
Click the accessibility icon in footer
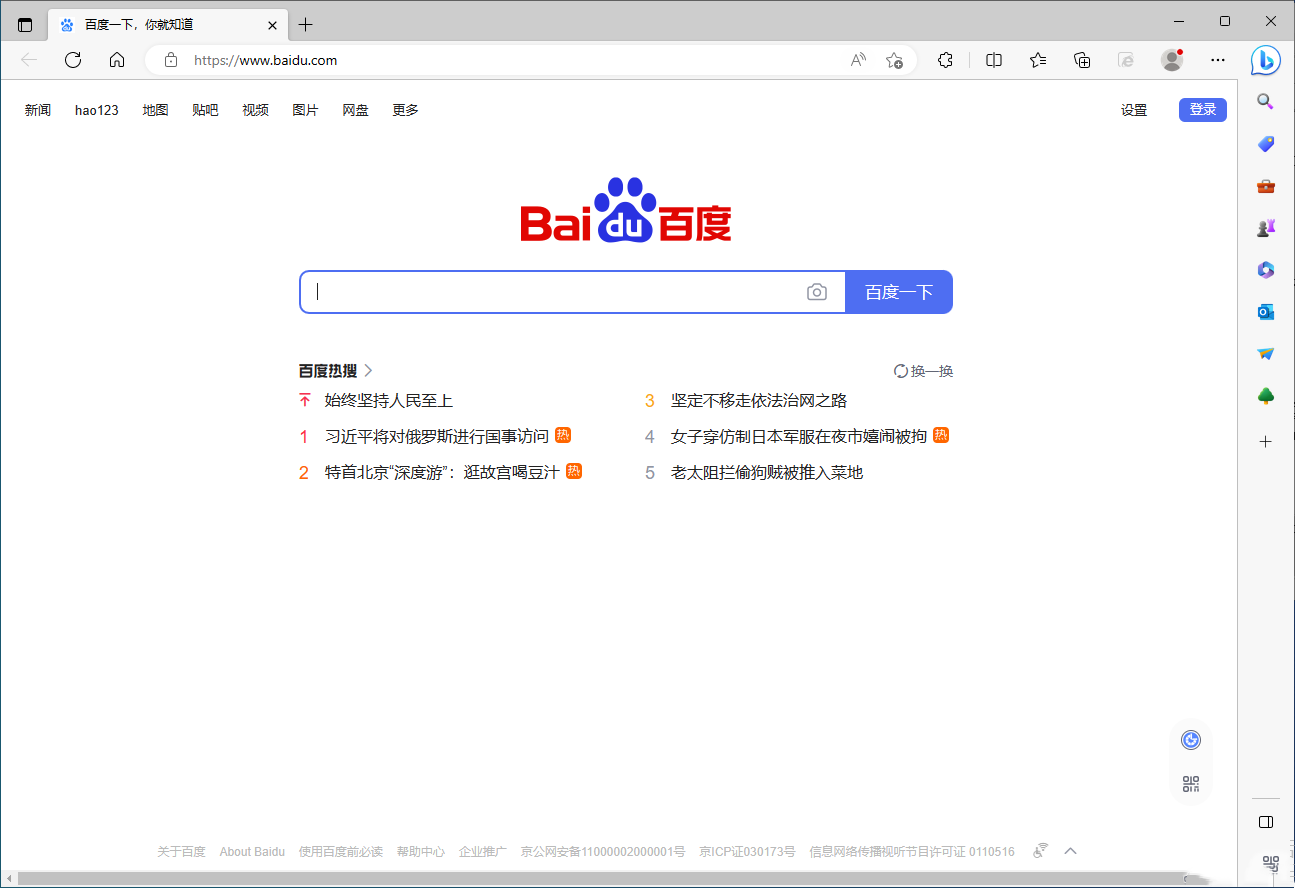[1040, 851]
